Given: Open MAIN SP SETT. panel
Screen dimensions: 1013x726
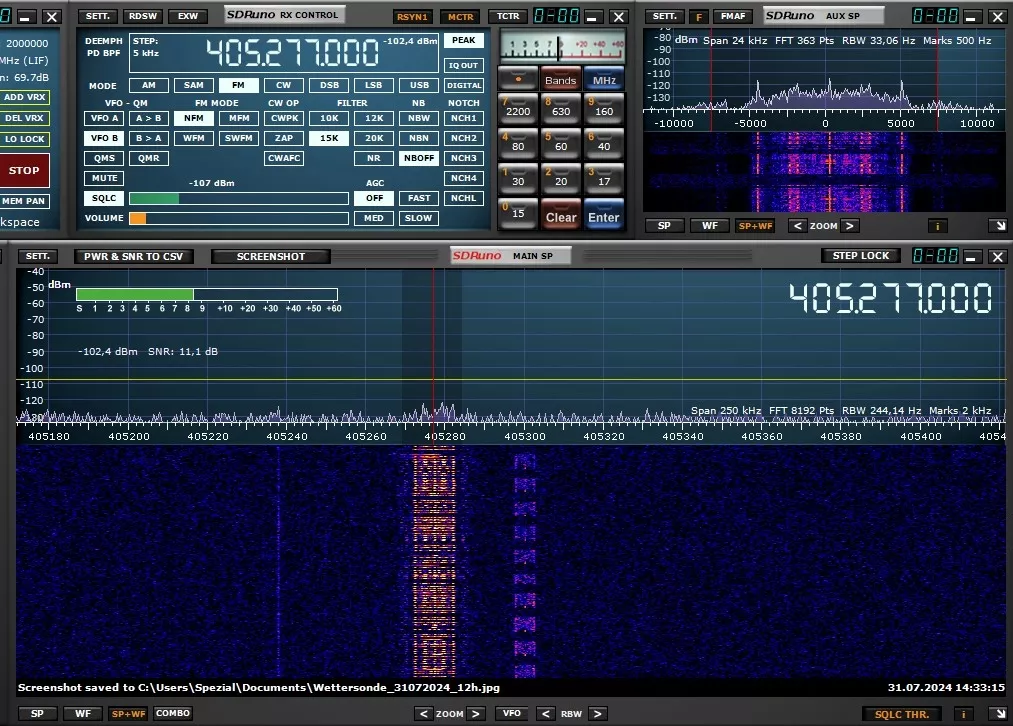Looking at the screenshot, I should point(37,256).
